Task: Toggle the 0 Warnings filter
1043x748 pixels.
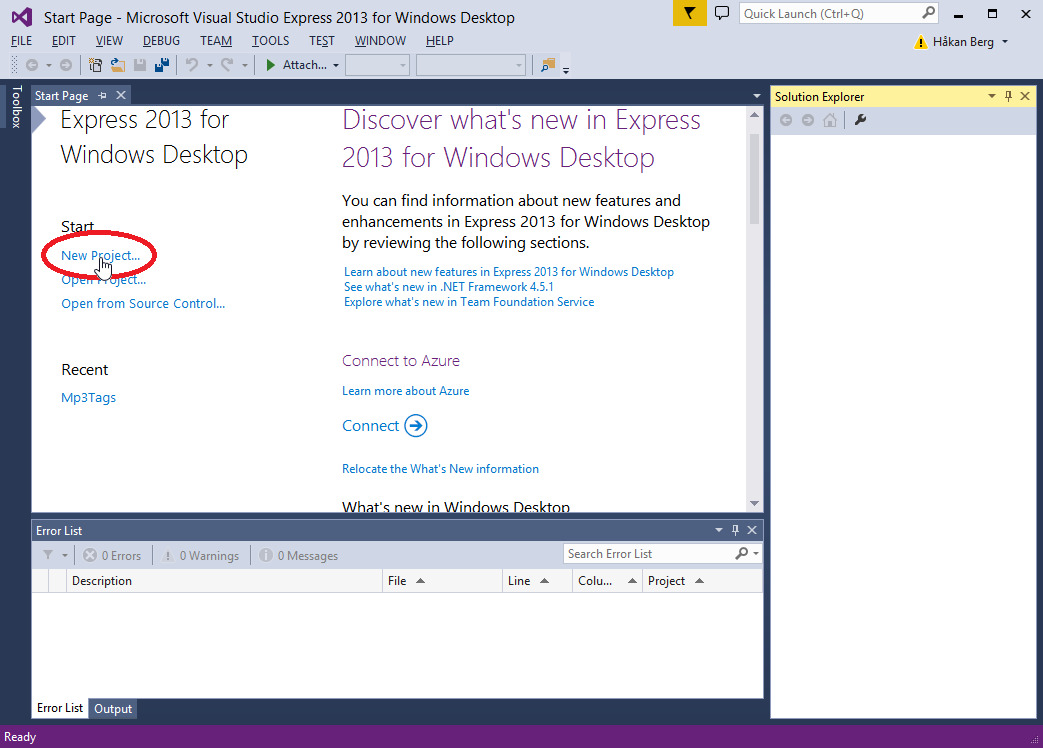Action: coord(200,555)
